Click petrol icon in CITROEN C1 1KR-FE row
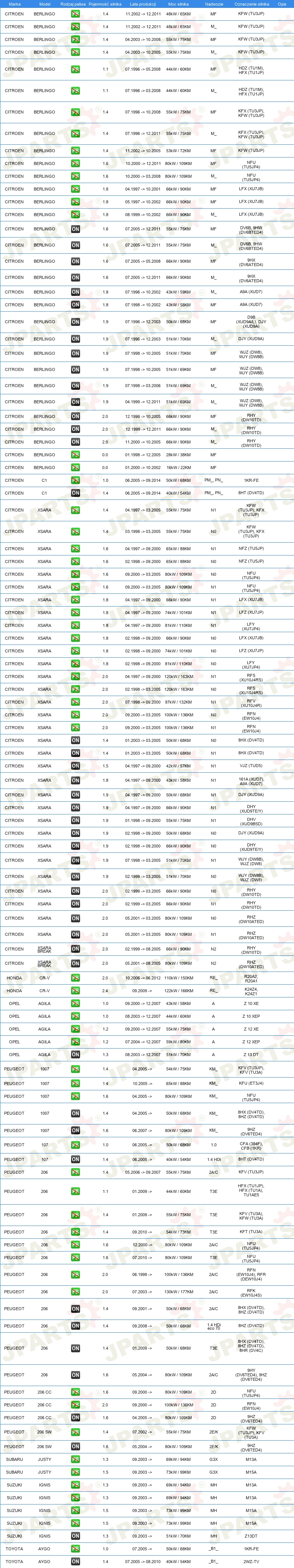This screenshot has height=1568, width=294. coord(76,480)
